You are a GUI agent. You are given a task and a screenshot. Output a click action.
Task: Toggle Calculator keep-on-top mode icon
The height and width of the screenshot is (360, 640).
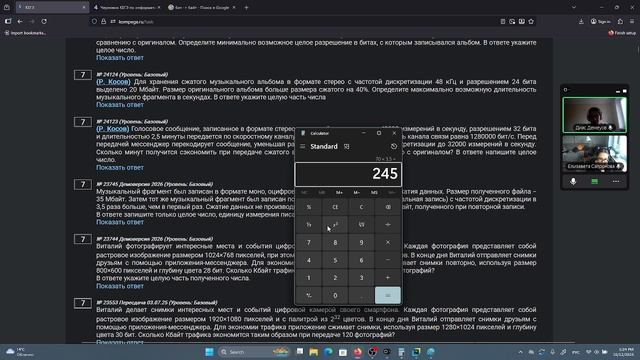347,147
